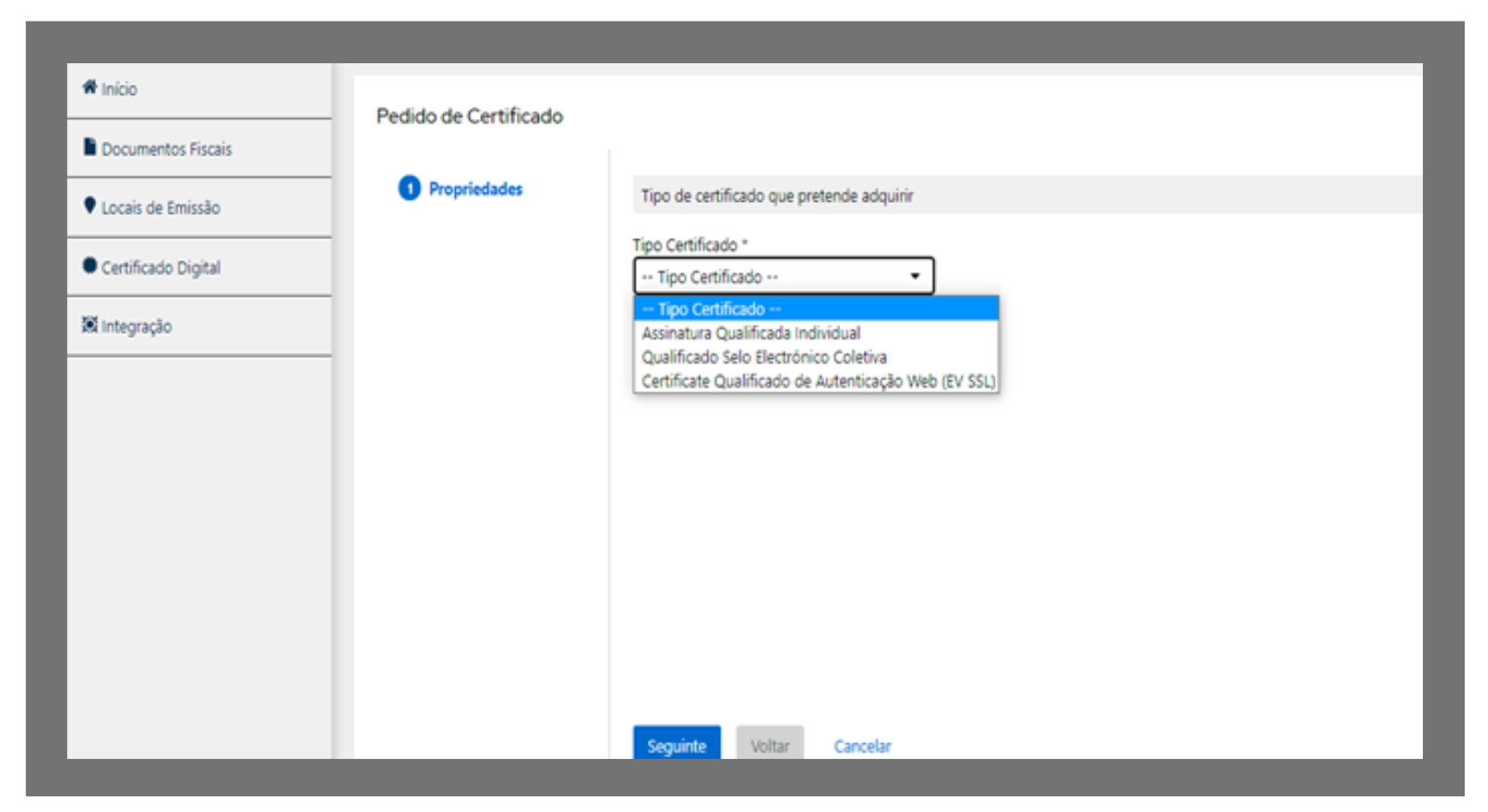
Task: Click the Voltar button
Action: [770, 745]
